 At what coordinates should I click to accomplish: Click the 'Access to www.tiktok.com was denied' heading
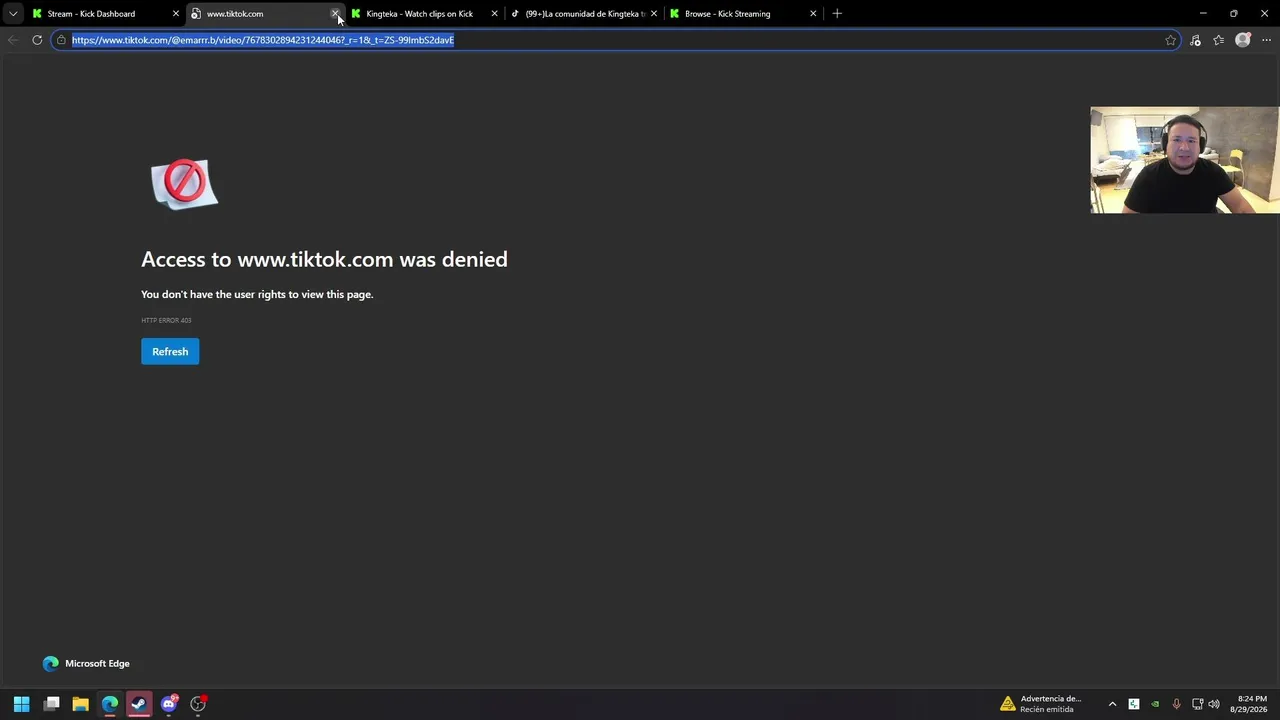coord(324,259)
